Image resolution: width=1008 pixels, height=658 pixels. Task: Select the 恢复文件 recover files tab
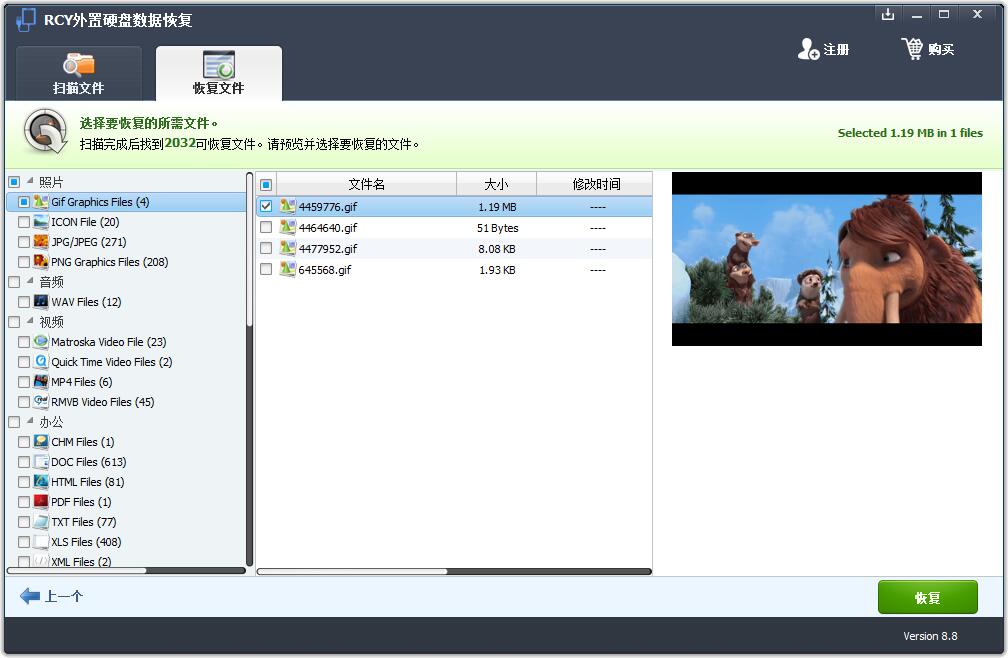[218, 74]
